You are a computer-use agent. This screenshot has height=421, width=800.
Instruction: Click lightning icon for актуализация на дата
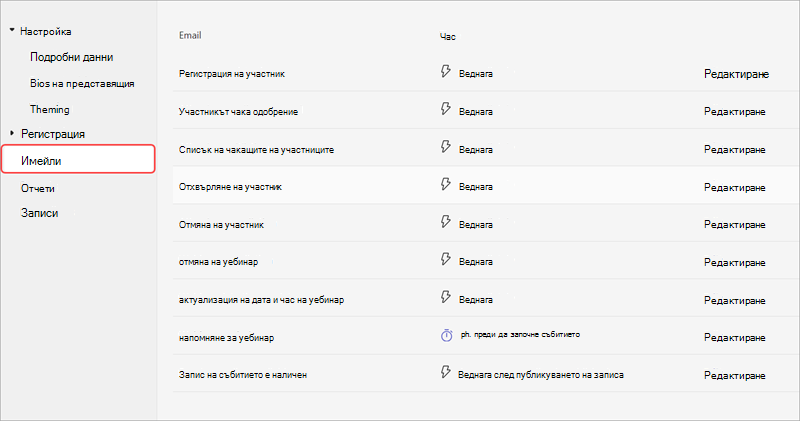[446, 297]
